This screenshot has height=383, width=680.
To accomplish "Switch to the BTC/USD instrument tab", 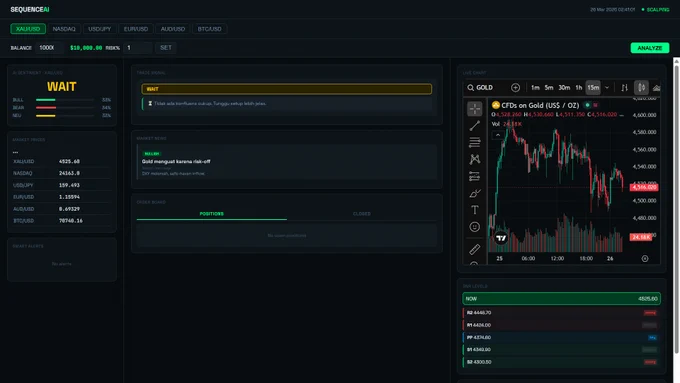I will (x=209, y=29).
